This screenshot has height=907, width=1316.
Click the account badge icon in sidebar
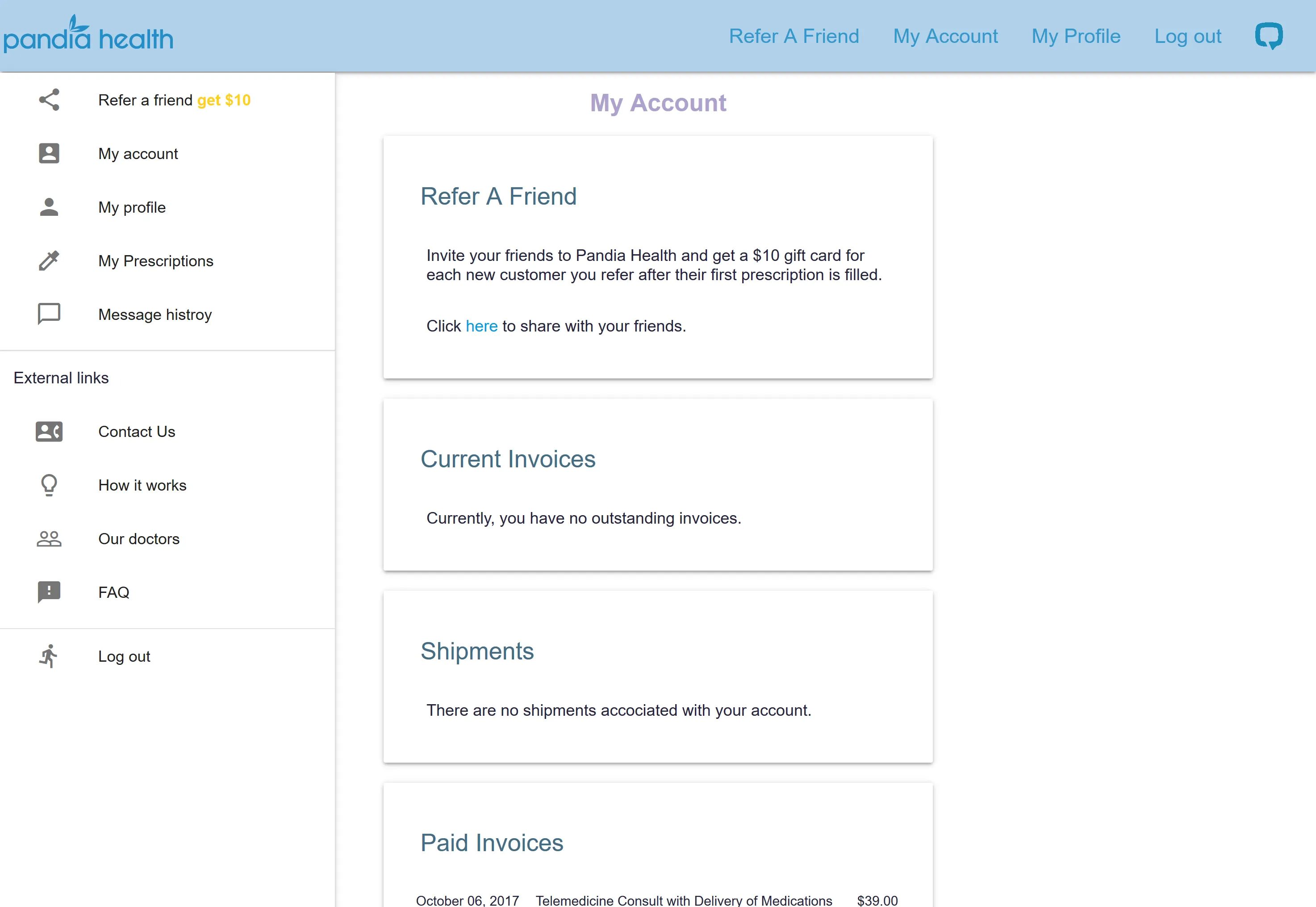[x=49, y=153]
